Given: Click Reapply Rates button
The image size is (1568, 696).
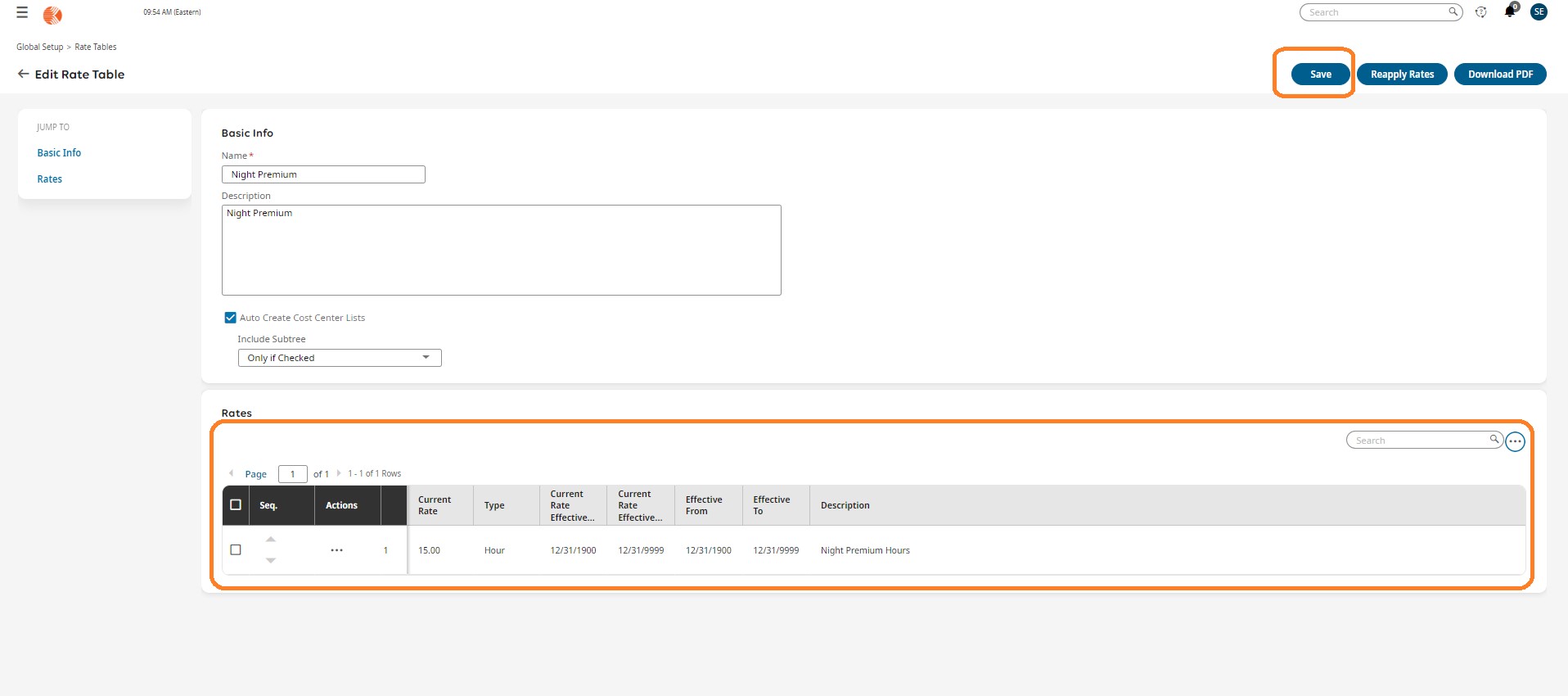Looking at the screenshot, I should point(1402,75).
